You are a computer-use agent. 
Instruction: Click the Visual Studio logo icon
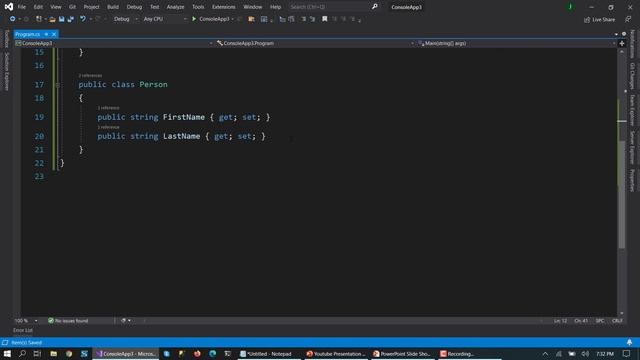coord(9,7)
